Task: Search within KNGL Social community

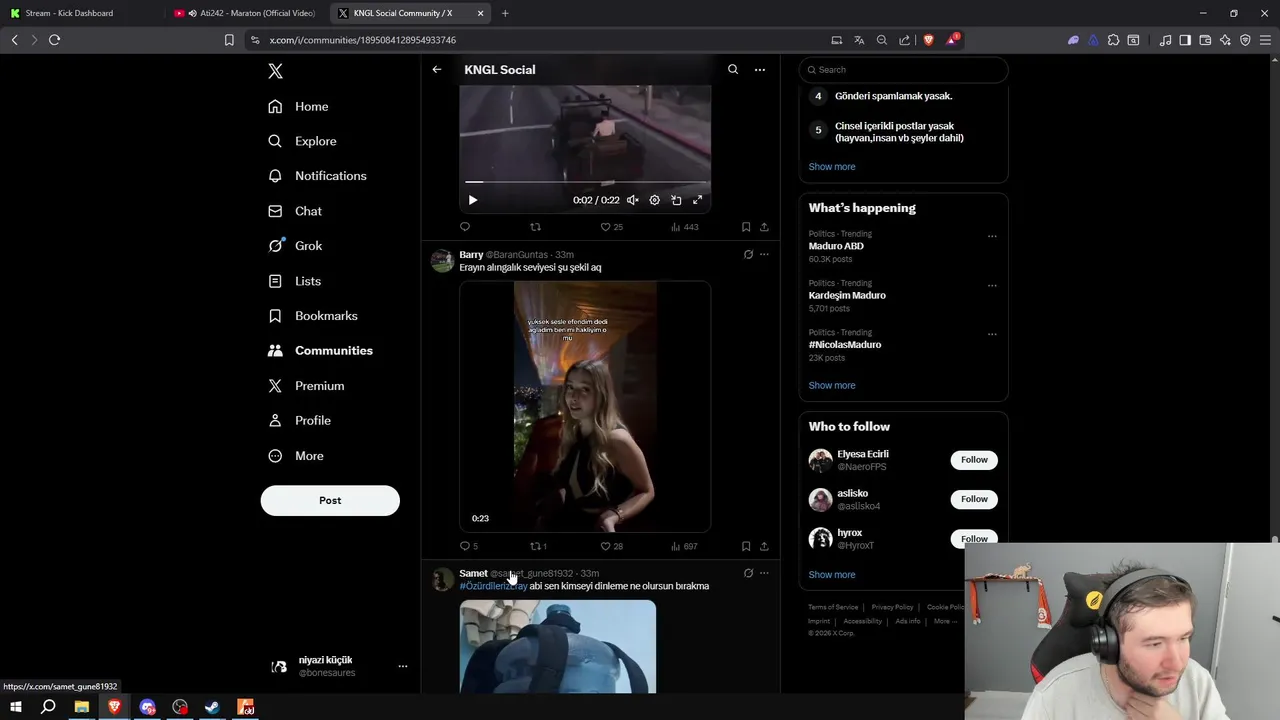Action: click(x=733, y=69)
